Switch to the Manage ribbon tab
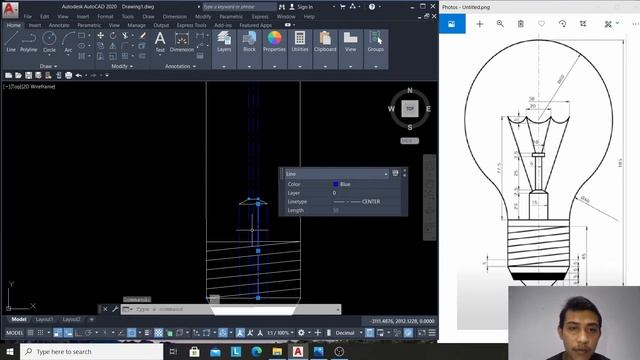Viewport: 640px width, 360px height. (136, 25)
